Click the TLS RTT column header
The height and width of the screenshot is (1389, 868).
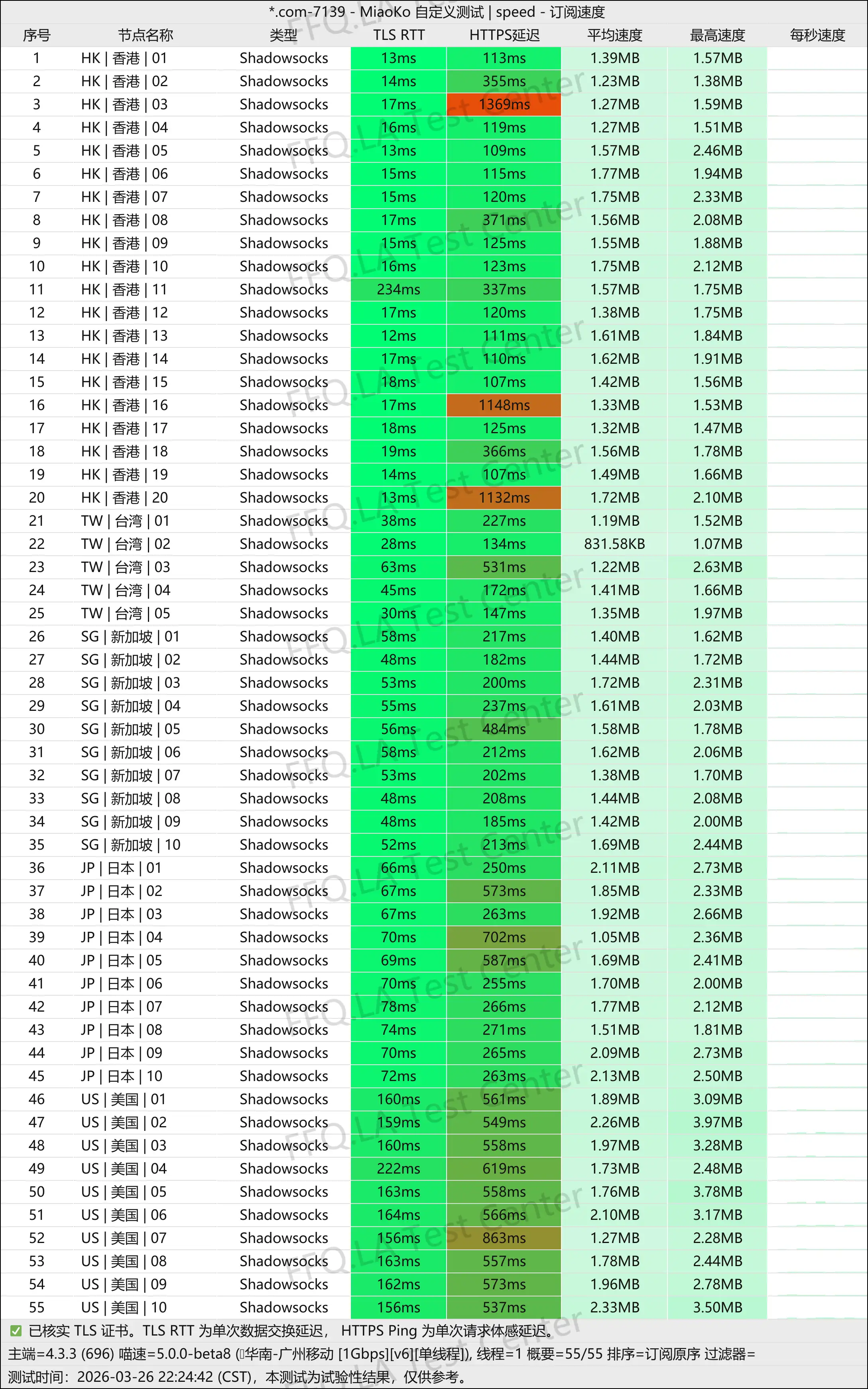398,36
